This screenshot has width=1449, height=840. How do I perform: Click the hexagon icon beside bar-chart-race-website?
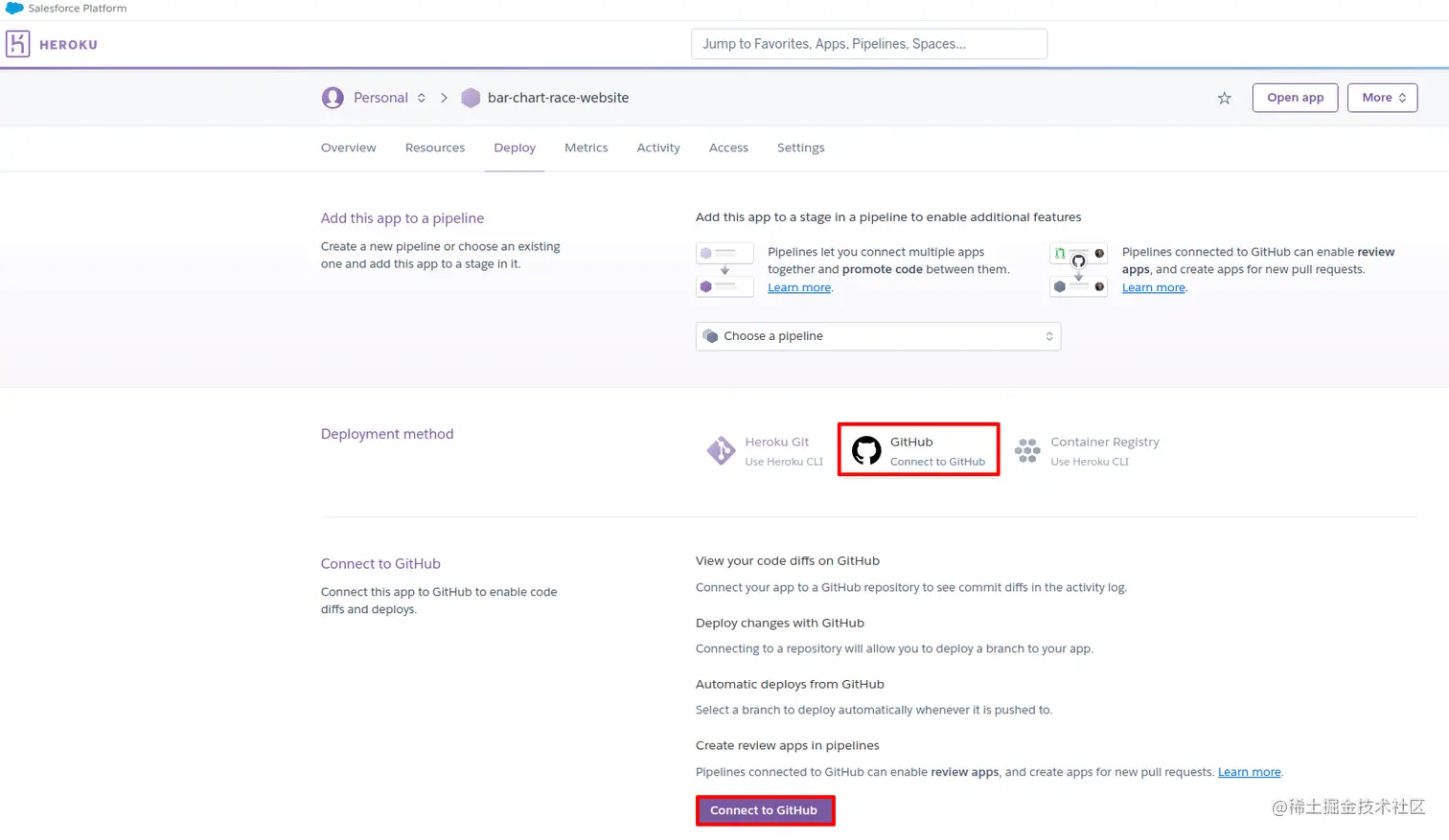tap(470, 97)
